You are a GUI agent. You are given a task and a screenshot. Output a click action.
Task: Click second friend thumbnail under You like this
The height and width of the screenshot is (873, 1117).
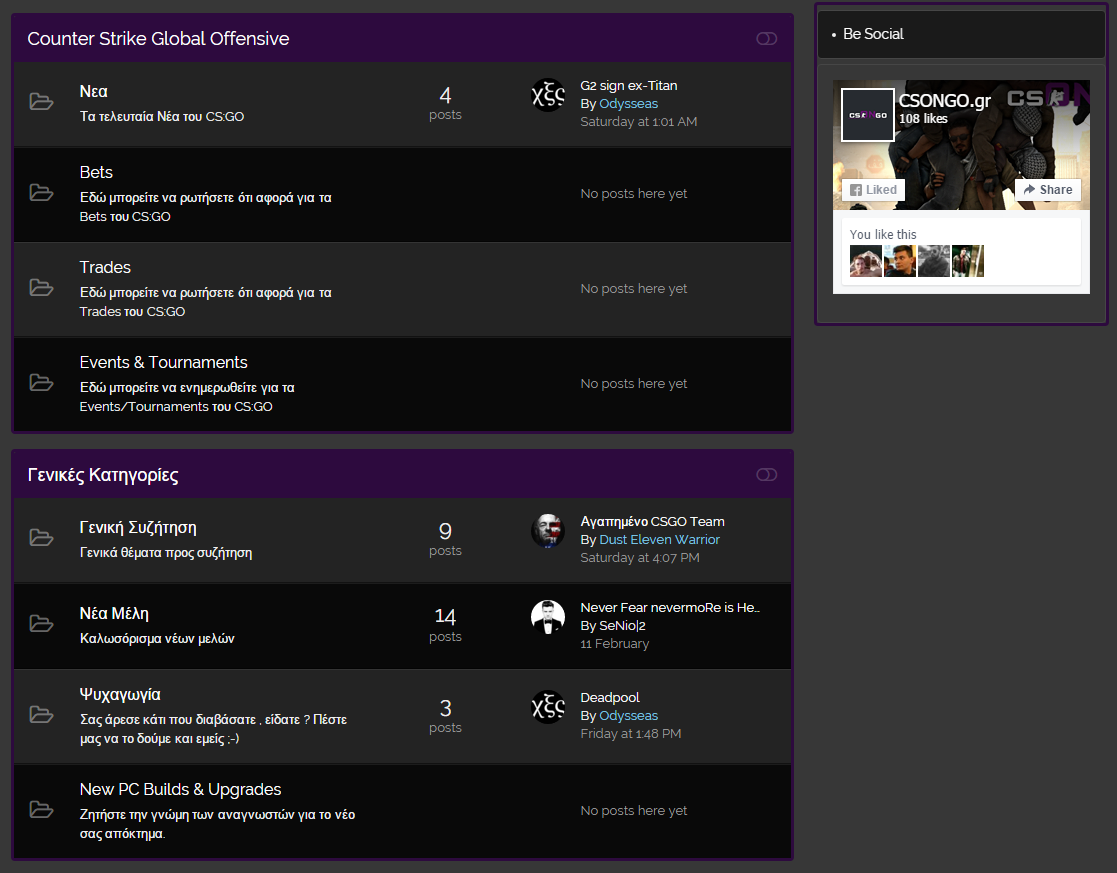point(900,261)
